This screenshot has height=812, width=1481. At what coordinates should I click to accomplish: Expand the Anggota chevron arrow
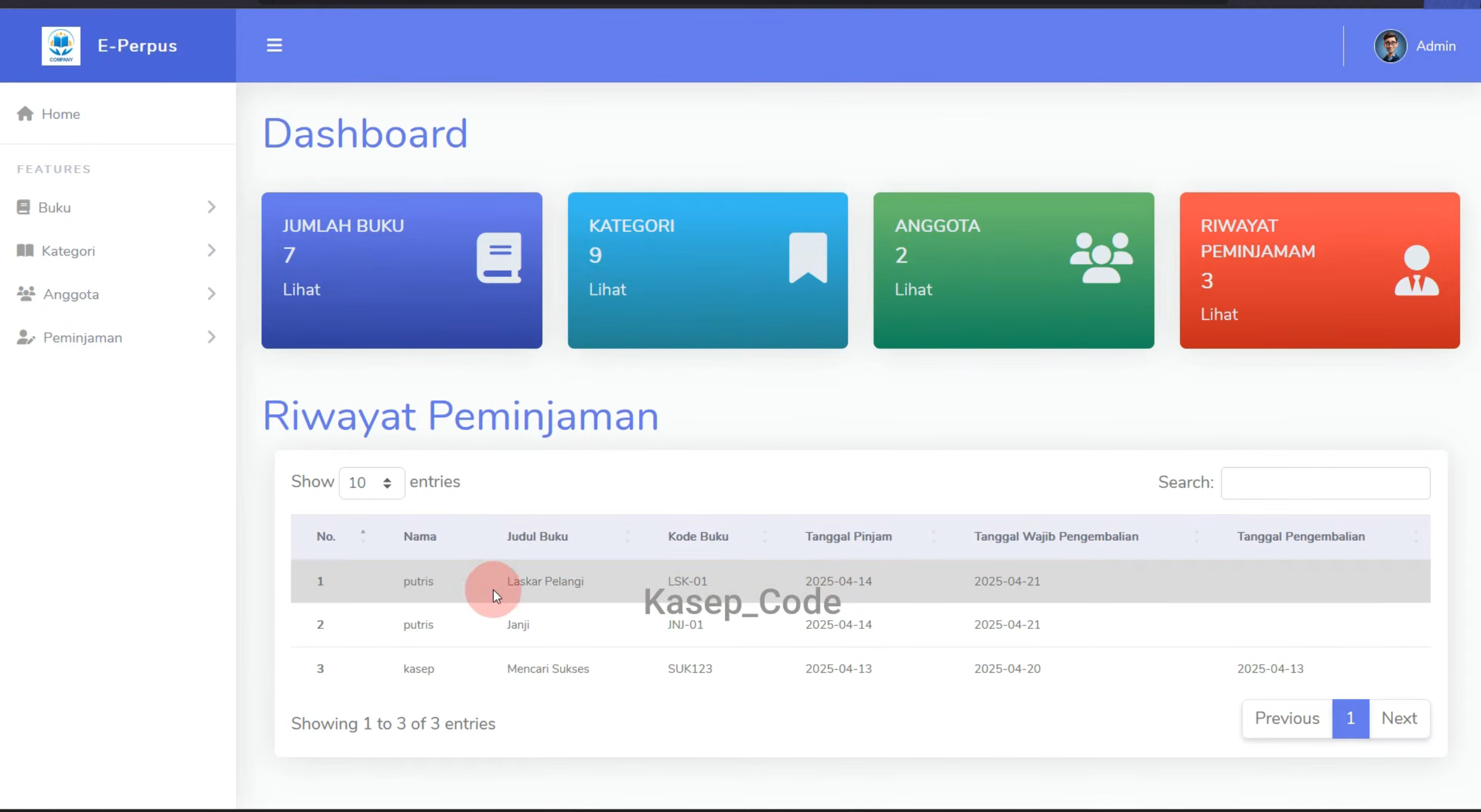[x=212, y=294]
